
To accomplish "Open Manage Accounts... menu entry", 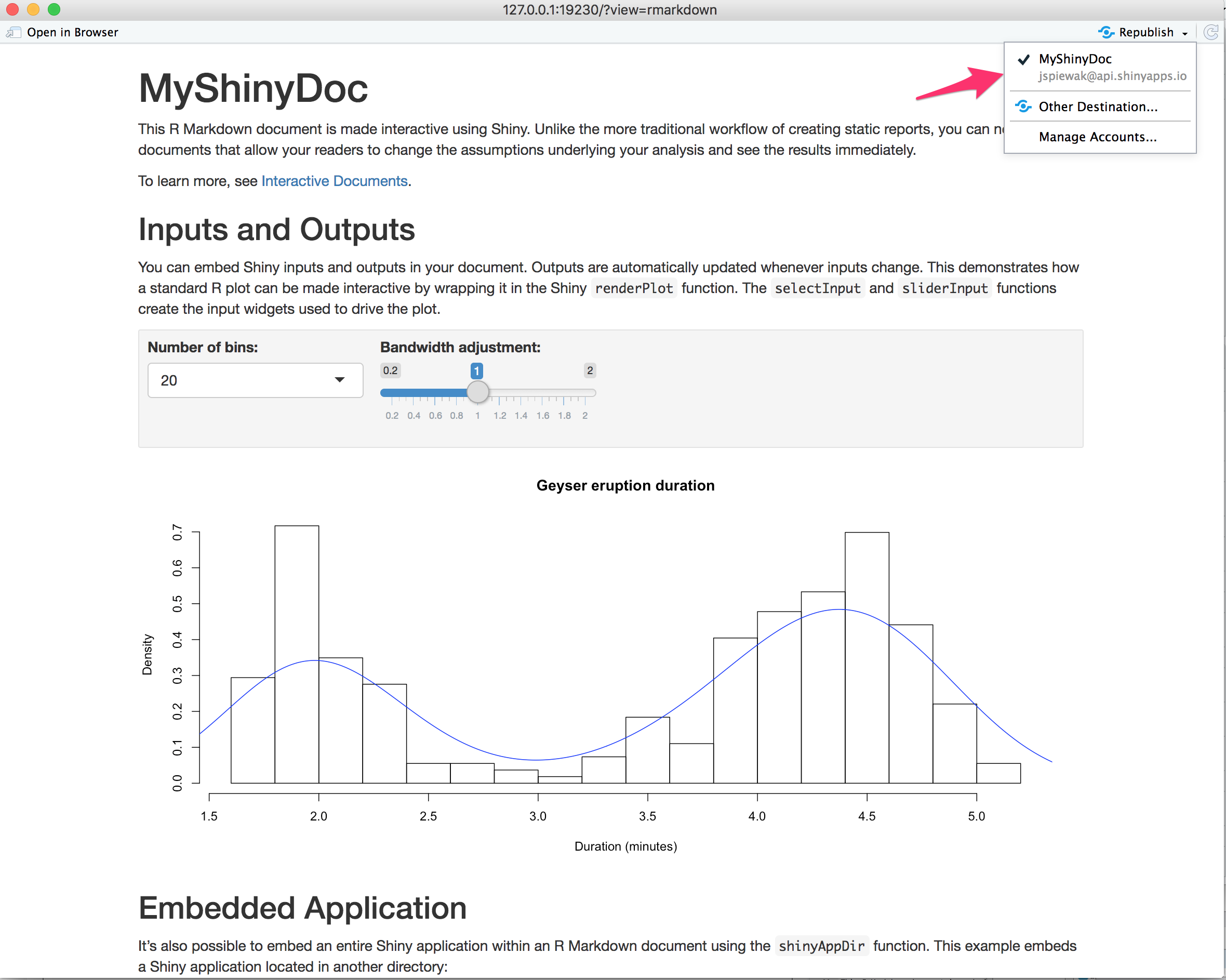I will [x=1100, y=137].
